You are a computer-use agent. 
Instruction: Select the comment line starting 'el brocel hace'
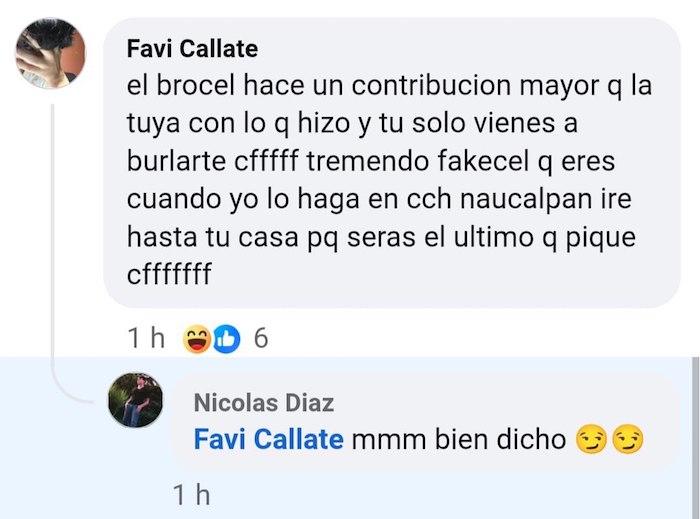pyautogui.click(x=389, y=86)
